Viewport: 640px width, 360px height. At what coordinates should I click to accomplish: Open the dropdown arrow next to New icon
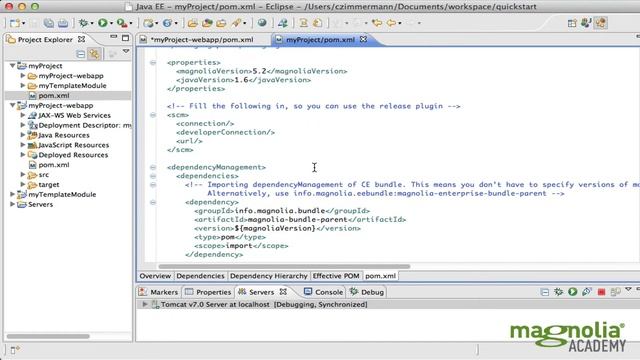(x=23, y=24)
